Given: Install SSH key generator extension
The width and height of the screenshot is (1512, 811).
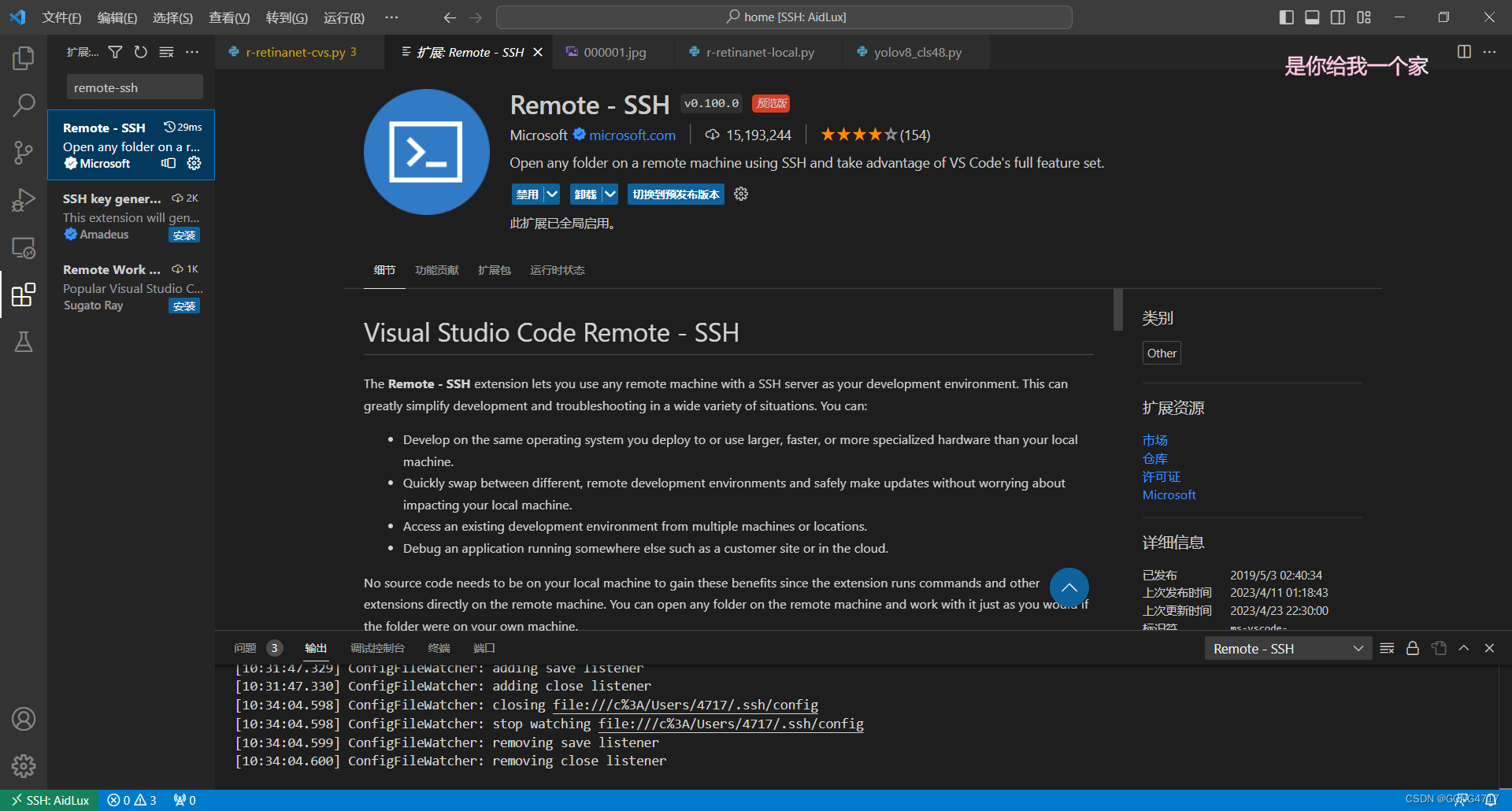Looking at the screenshot, I should tap(184, 235).
